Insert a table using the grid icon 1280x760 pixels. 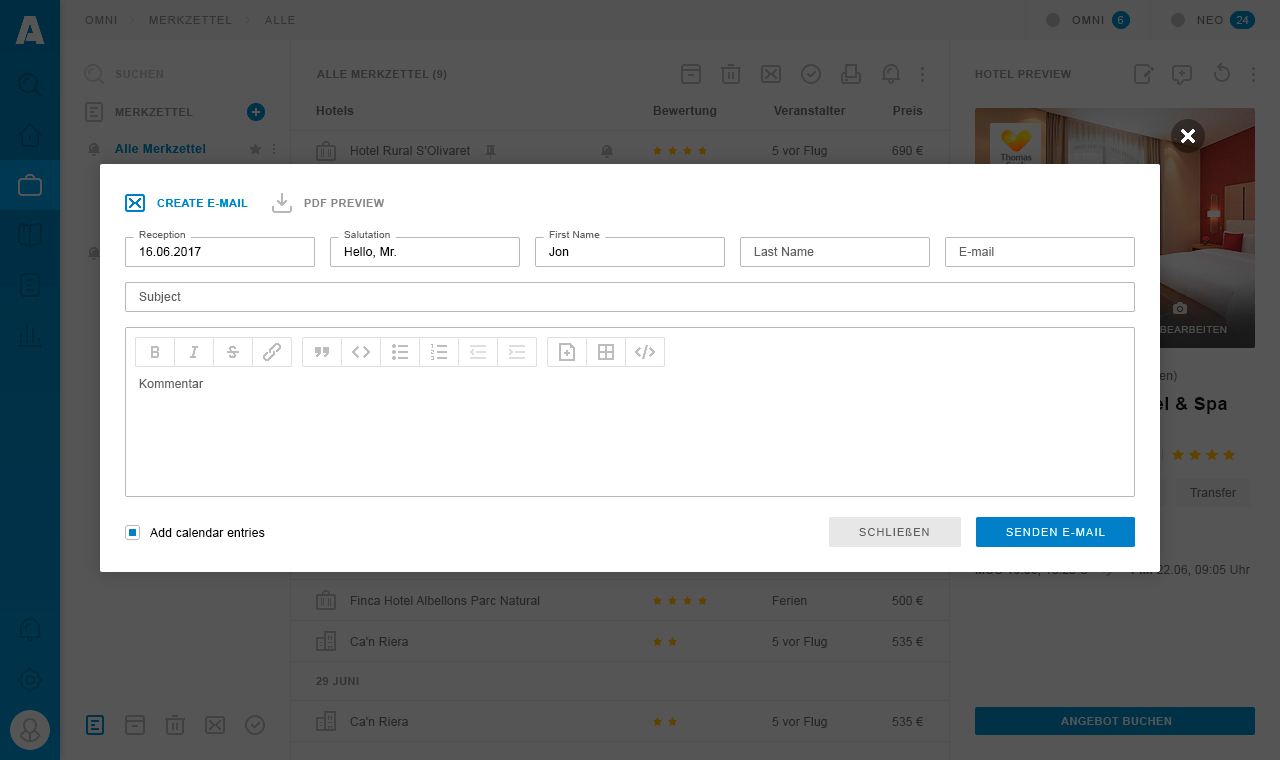click(x=606, y=352)
